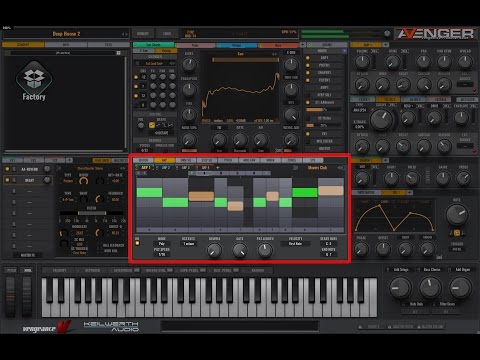This screenshot has width=480, height=360.
Task: Select the ARP 4 sub-tab
Action: pyautogui.click(x=205, y=167)
